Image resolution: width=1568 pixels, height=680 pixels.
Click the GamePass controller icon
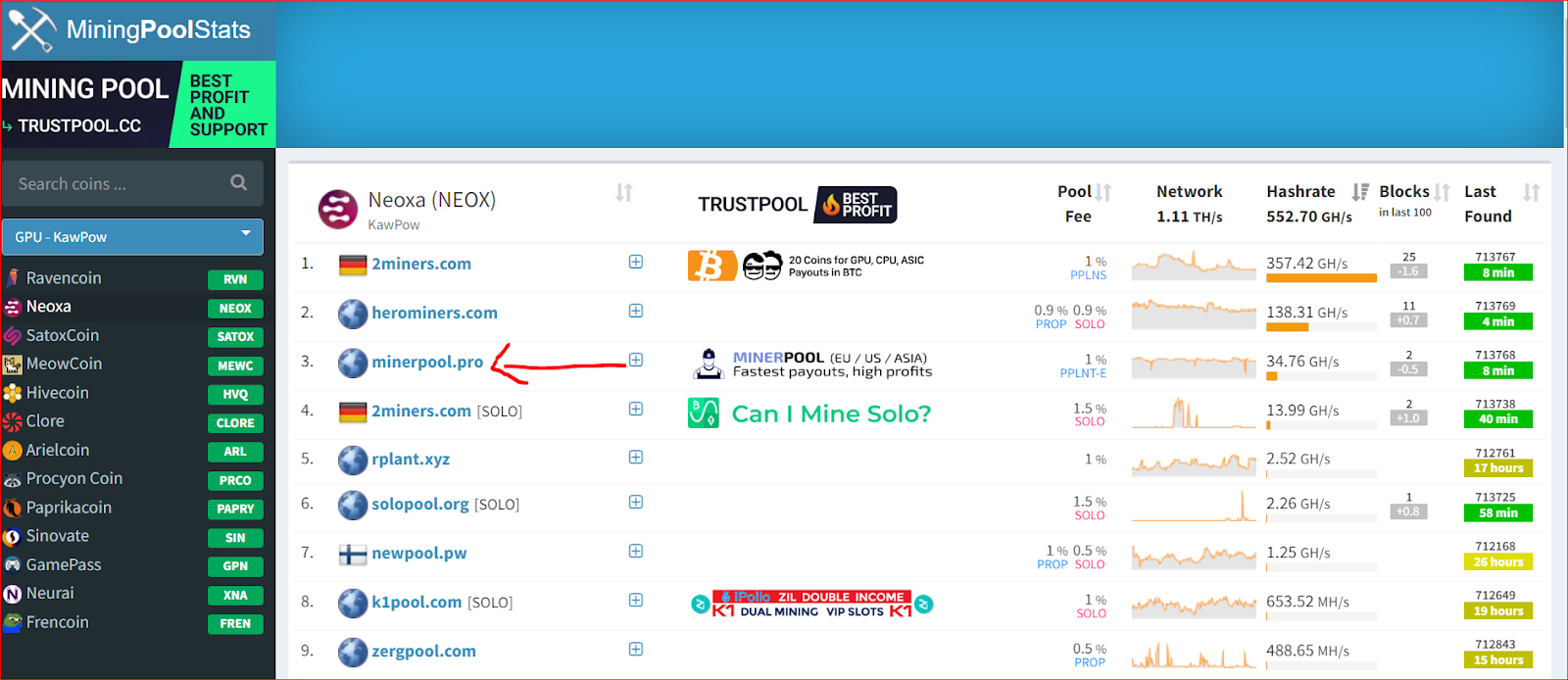click(x=13, y=565)
